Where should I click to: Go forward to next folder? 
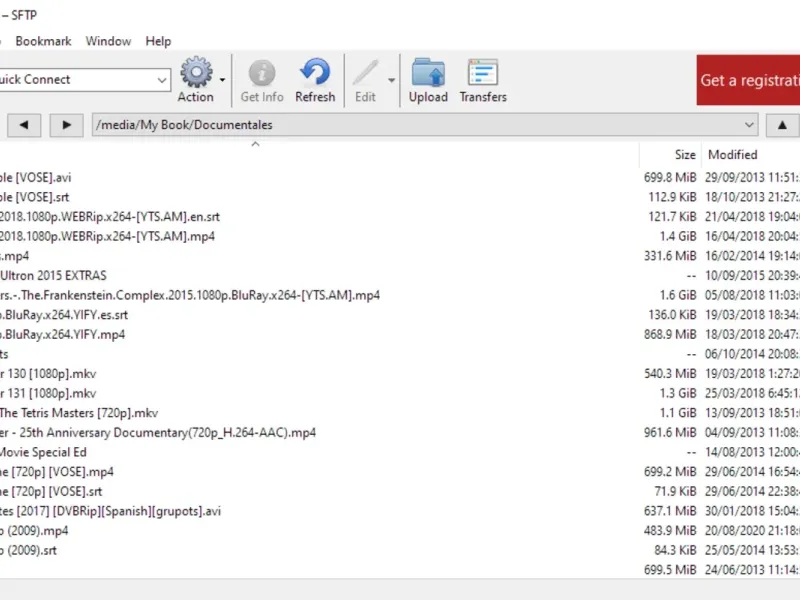click(x=66, y=125)
